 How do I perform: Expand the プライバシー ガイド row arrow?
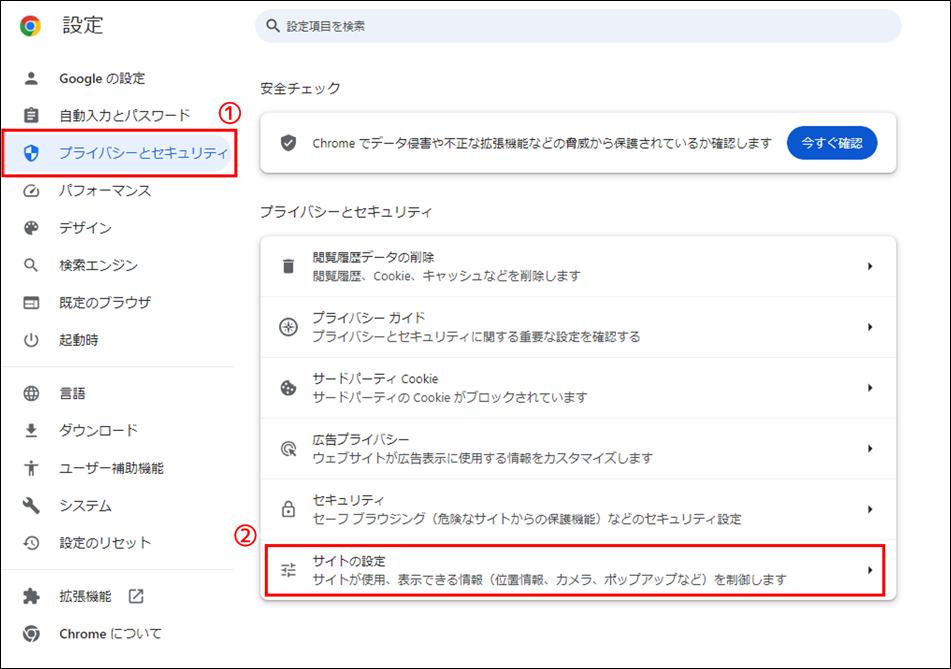coord(870,327)
